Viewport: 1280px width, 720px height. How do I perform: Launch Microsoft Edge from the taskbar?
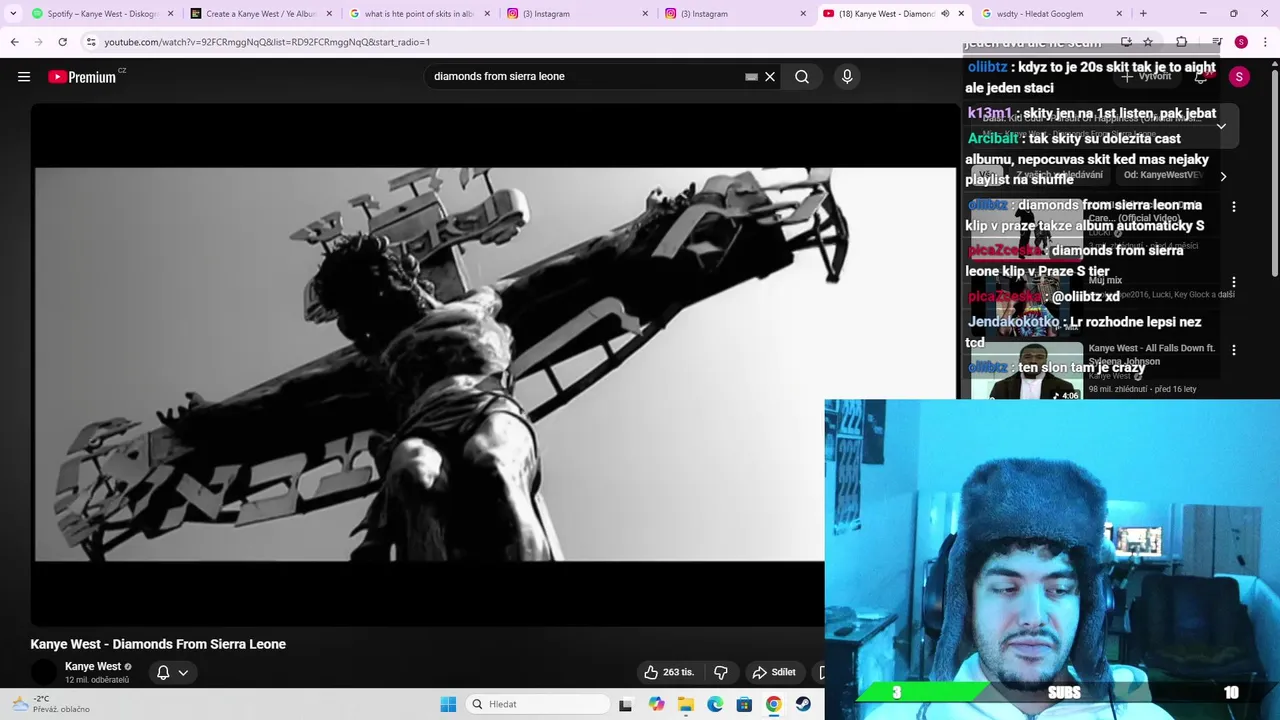715,704
